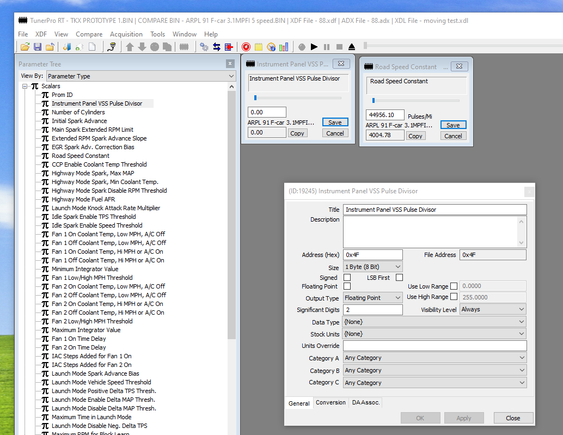Click Save in Road Speed Constant window
Screen dimensions: 563x435
pyautogui.click(x=453, y=125)
